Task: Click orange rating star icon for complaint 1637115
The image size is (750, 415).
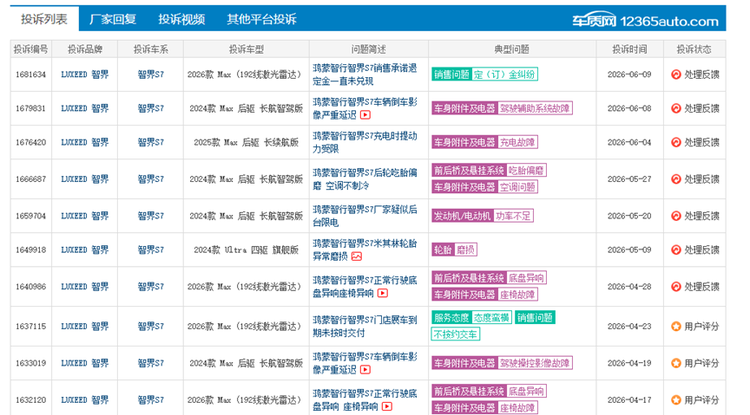Action: point(676,327)
